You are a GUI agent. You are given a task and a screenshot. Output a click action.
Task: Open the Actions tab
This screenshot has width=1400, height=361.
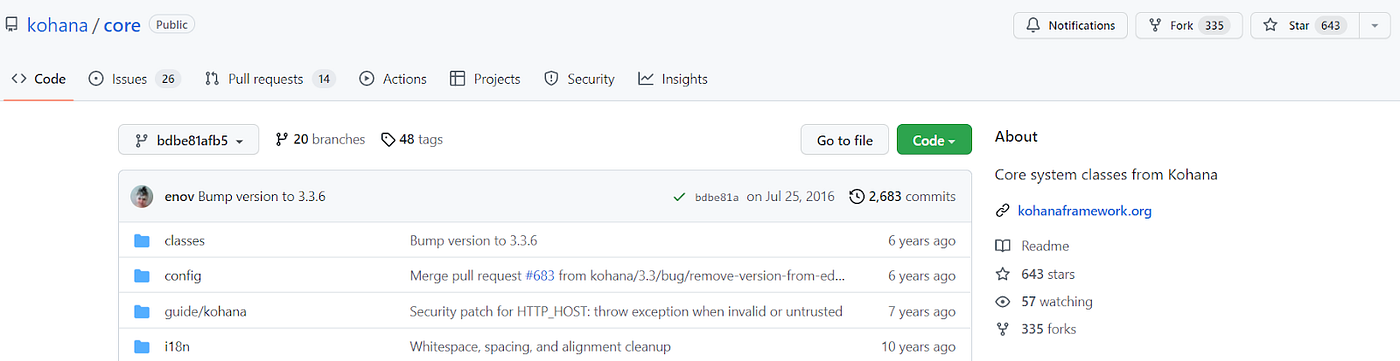point(393,79)
